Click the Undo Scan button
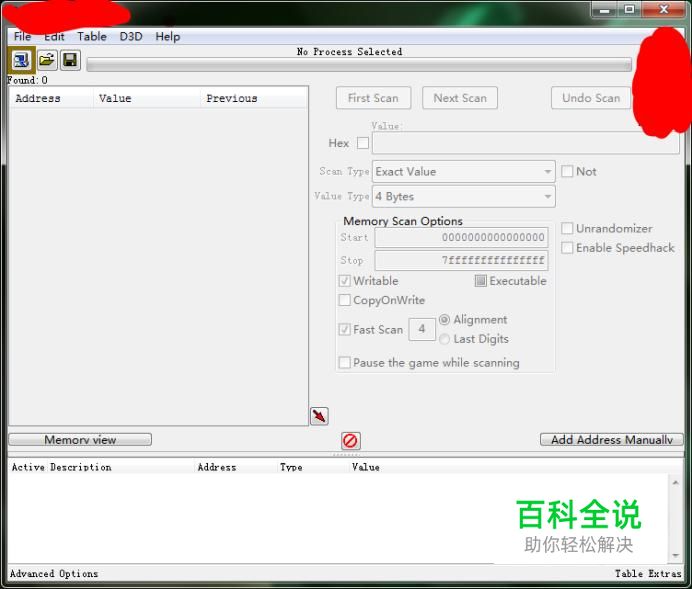The image size is (692, 589). point(591,98)
